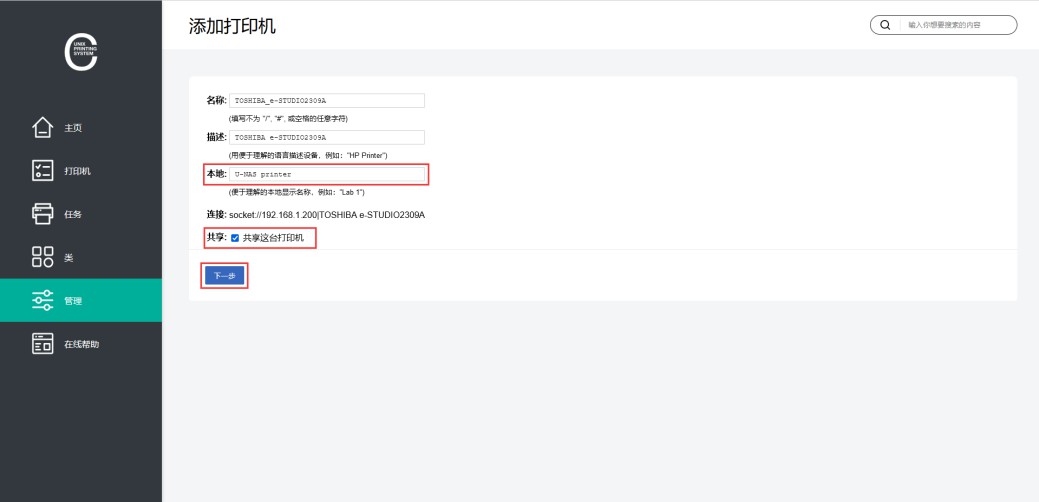
Task: Open the 在线帮助 sidebar label
Action: pyautogui.click(x=82, y=344)
